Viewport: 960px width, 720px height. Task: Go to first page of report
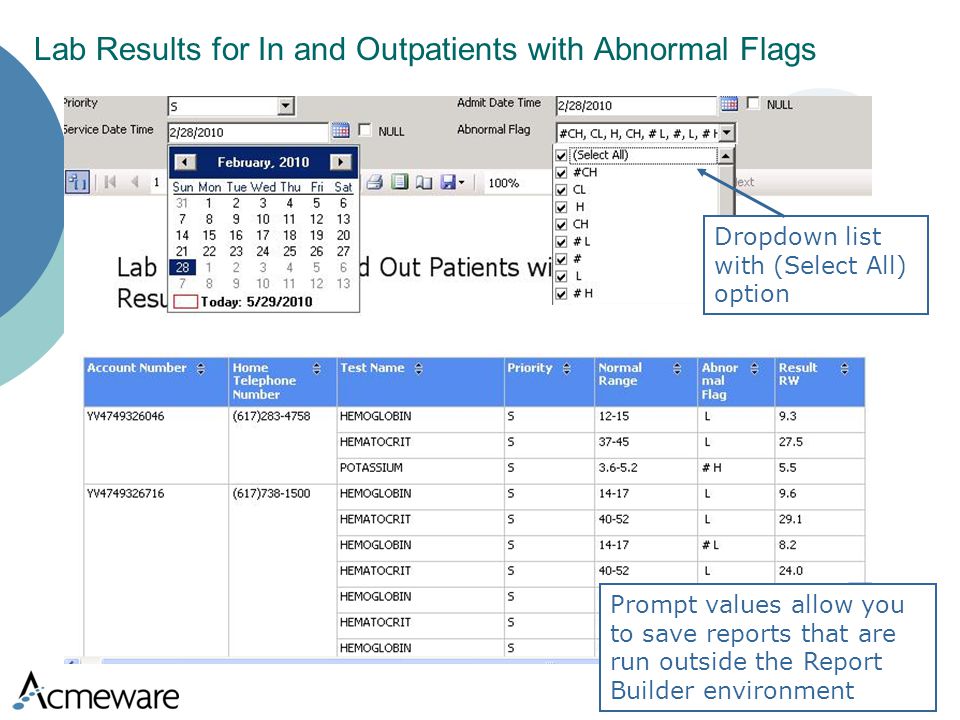pos(110,182)
